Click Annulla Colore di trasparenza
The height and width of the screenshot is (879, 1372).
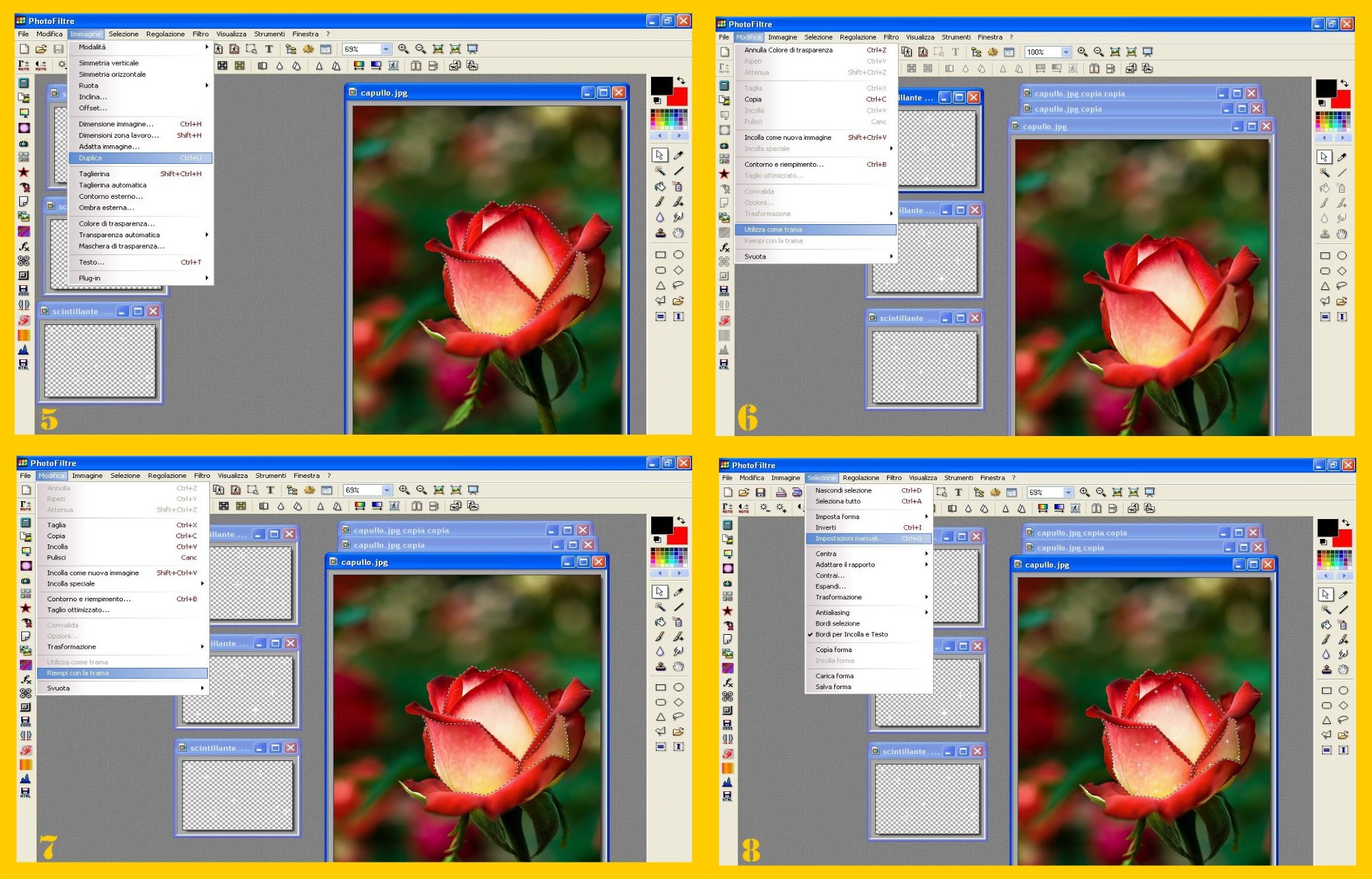[788, 50]
